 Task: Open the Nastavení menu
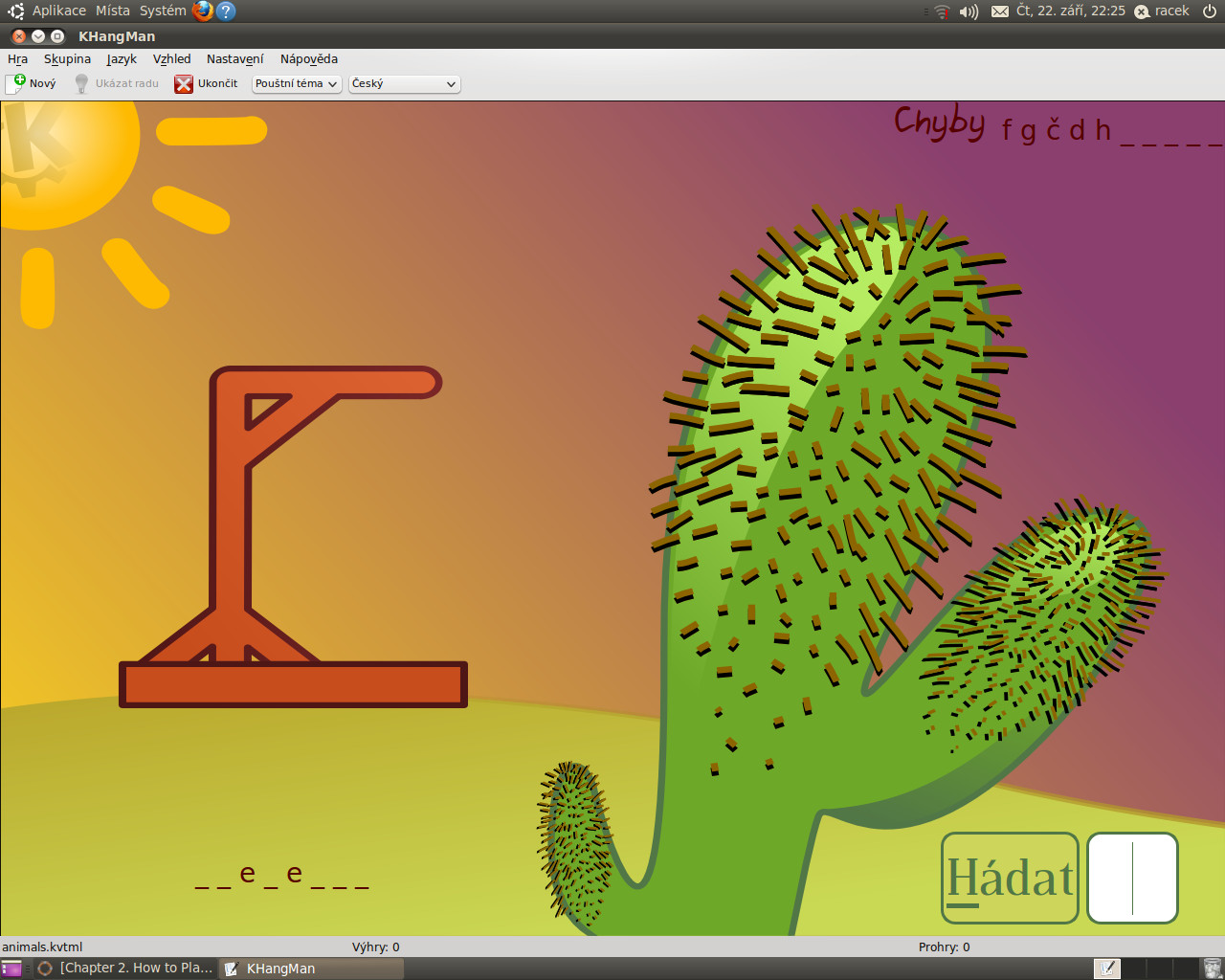[235, 58]
